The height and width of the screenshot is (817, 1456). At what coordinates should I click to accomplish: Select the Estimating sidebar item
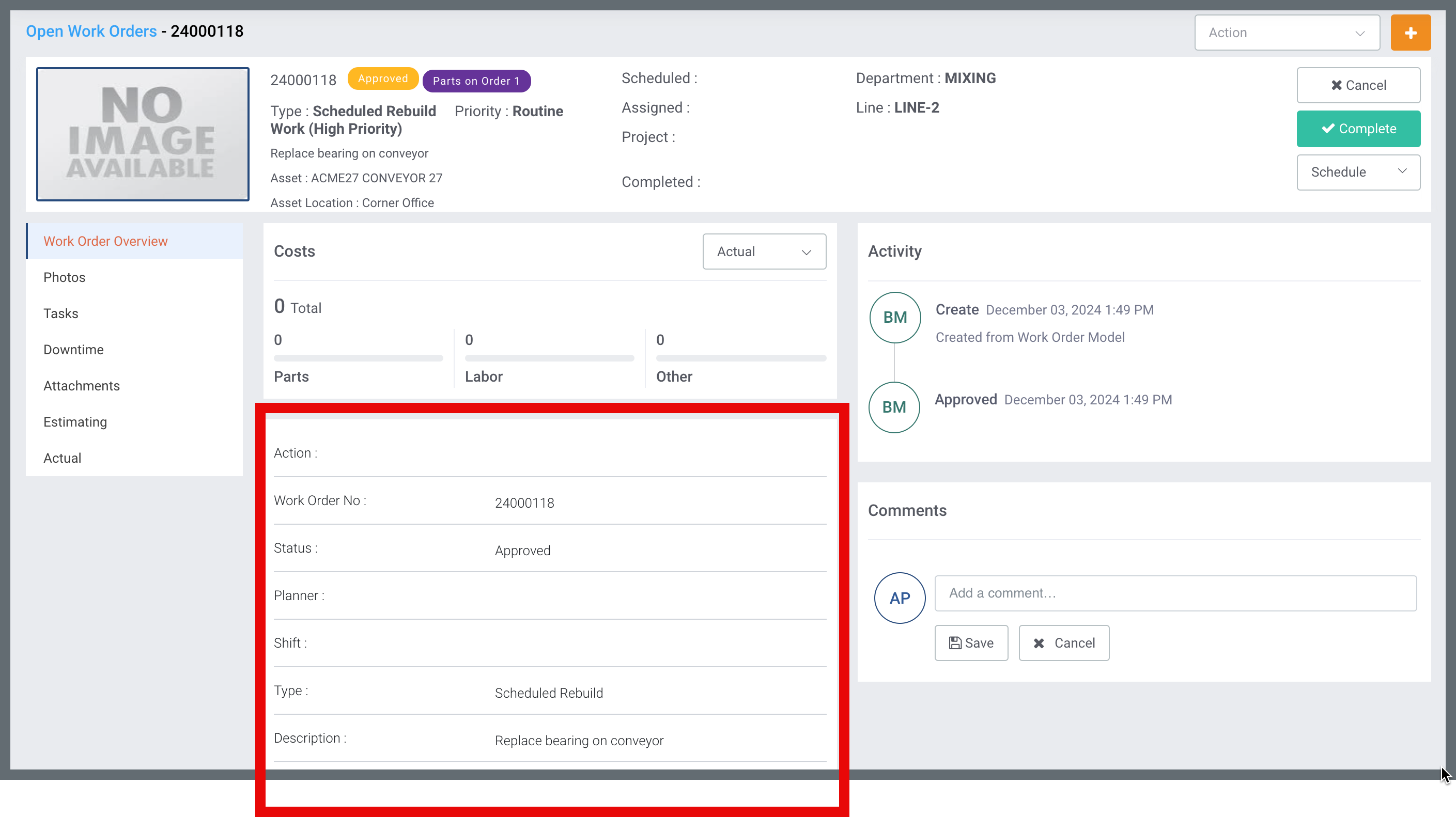(75, 422)
